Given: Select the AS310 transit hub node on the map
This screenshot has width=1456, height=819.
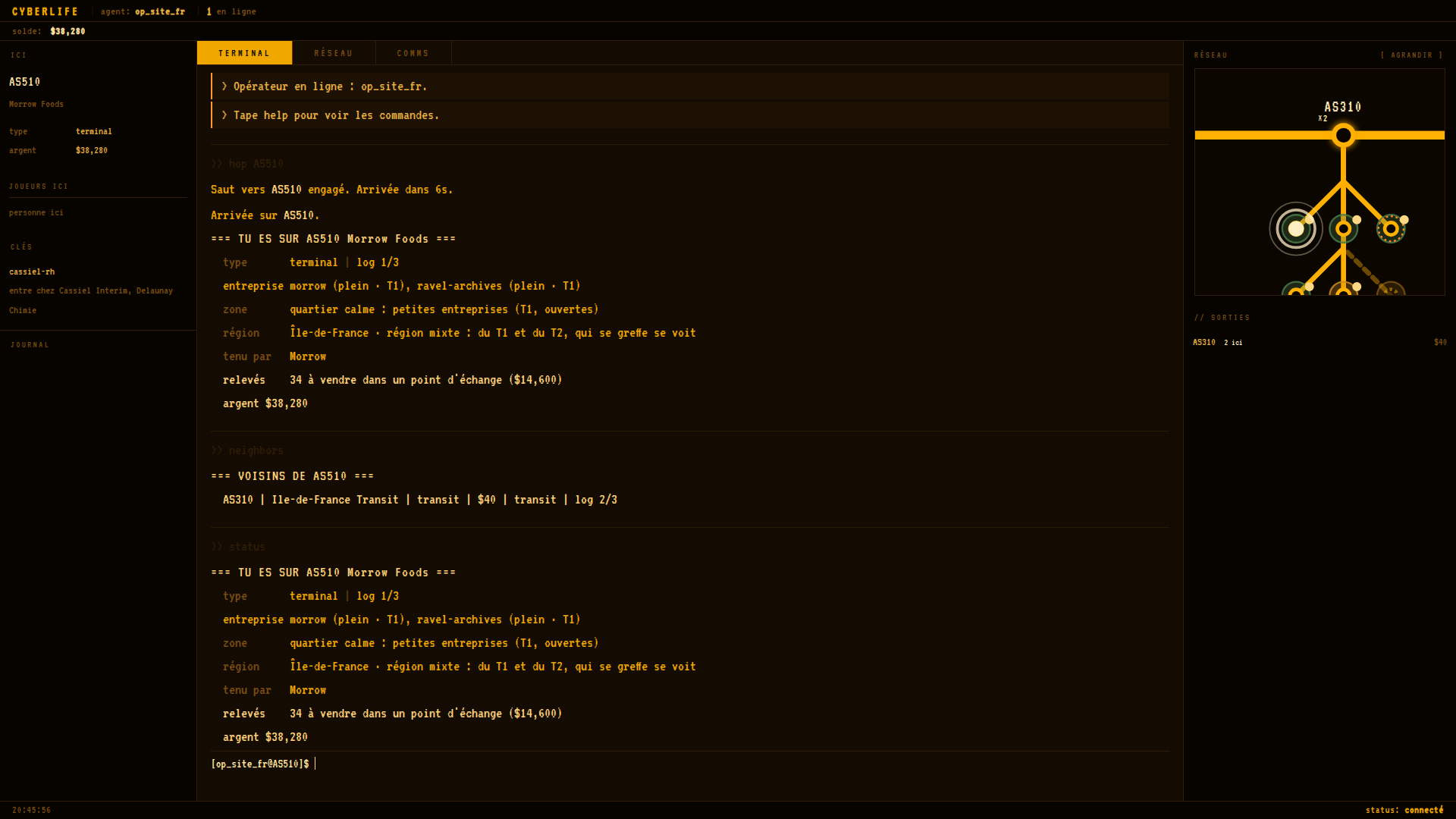Looking at the screenshot, I should click(x=1343, y=136).
